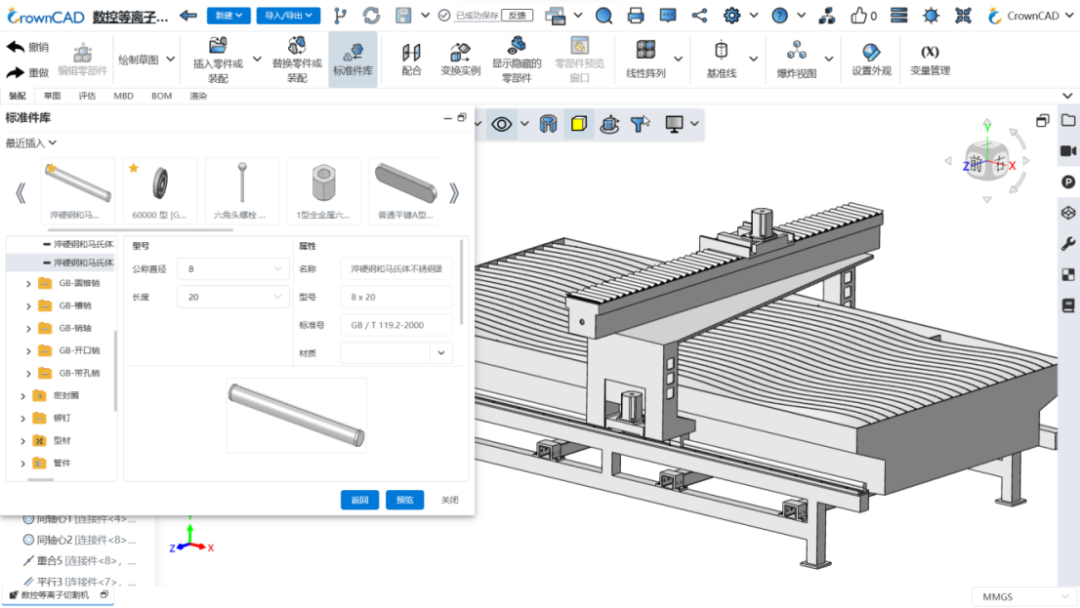This screenshot has width=1080, height=608.
Task: Open 变量管理 variable manager
Action: 930,59
